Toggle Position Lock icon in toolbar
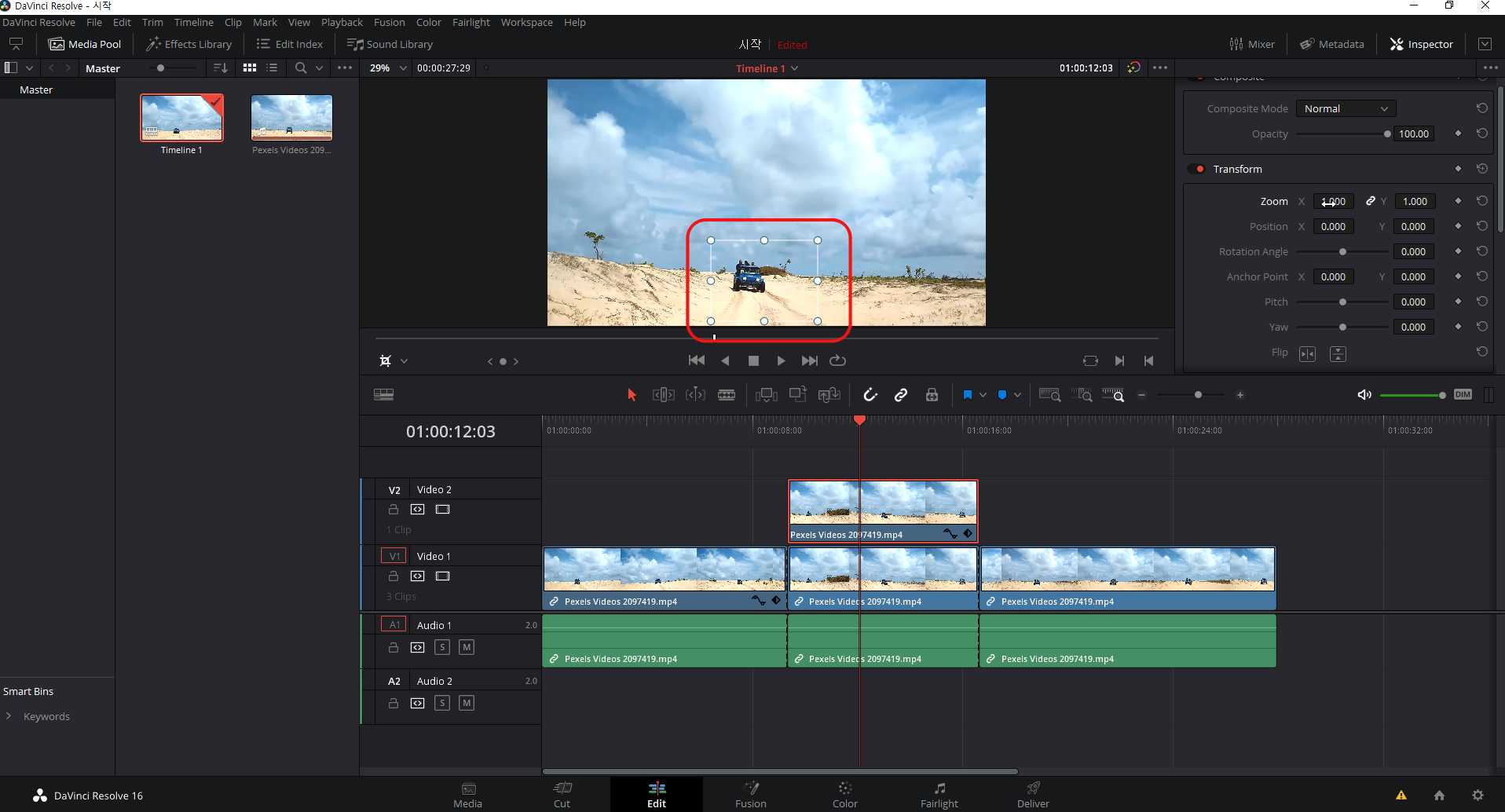 click(932, 395)
